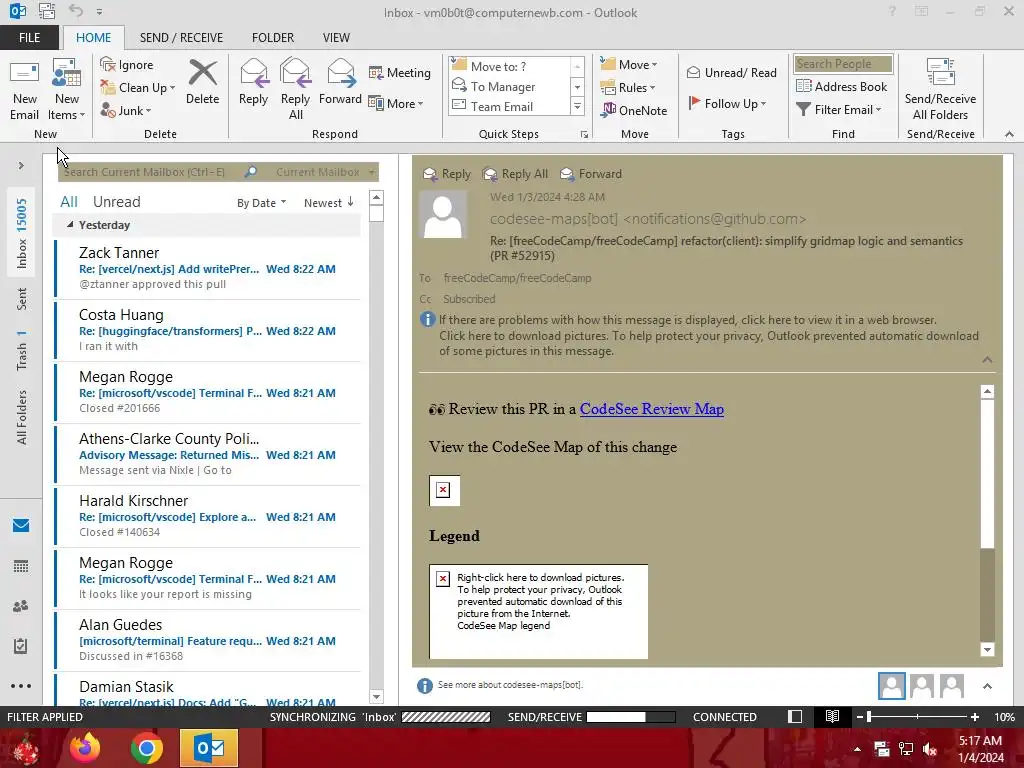Delete the selected message
Screen dimensions: 1024x768
(x=202, y=82)
